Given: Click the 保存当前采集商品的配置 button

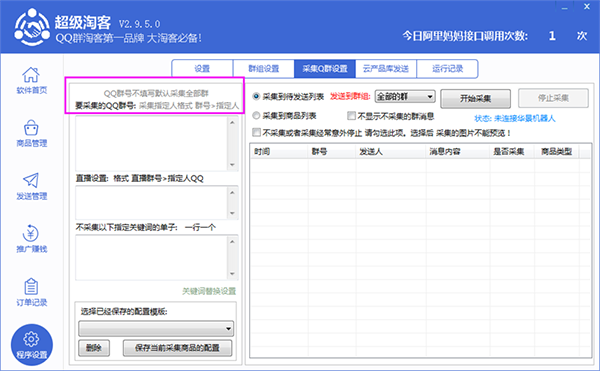Looking at the screenshot, I should (177, 348).
